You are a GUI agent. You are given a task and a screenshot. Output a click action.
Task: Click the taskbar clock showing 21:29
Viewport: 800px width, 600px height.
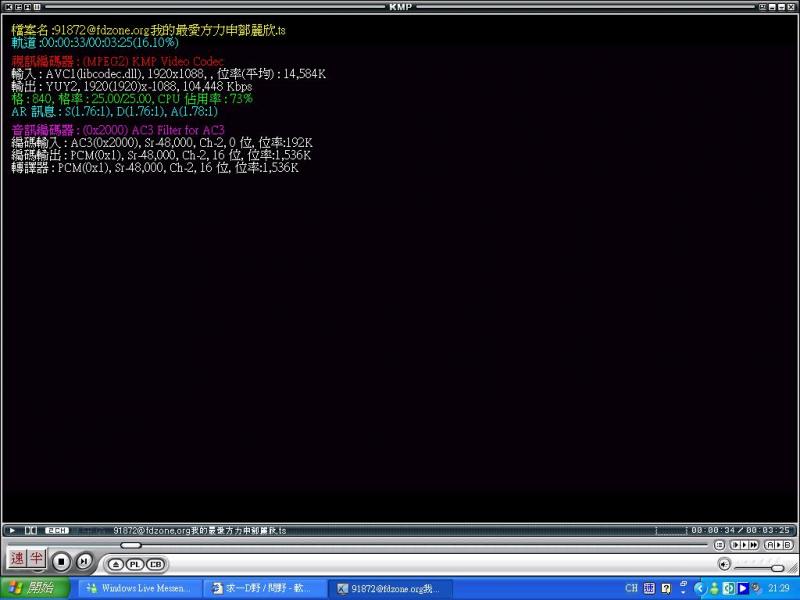click(779, 589)
